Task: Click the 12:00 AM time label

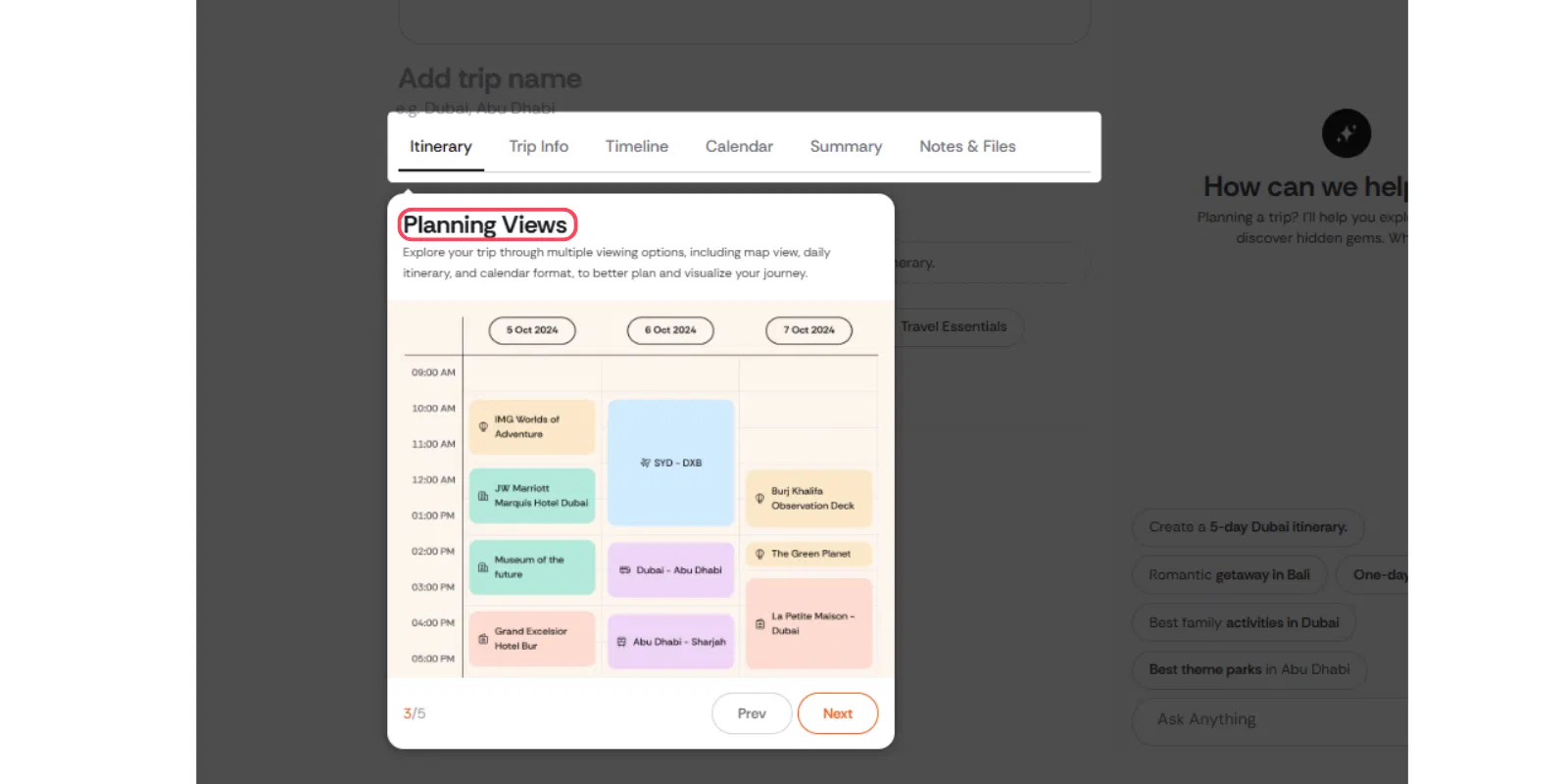Action: tap(433, 480)
